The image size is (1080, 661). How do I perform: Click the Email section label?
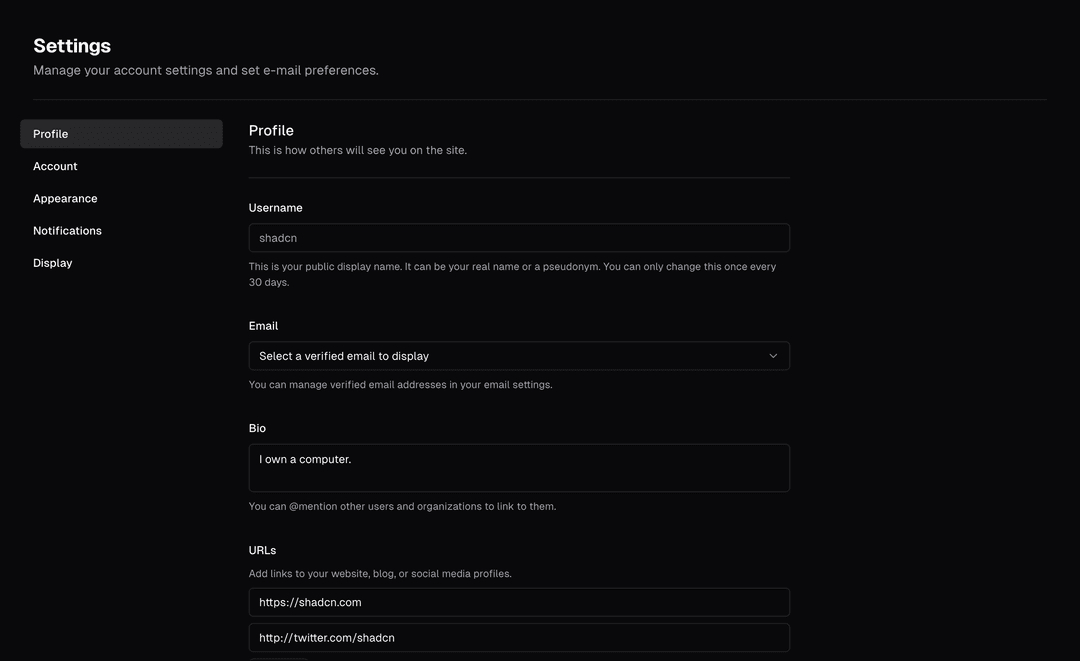pyautogui.click(x=263, y=325)
